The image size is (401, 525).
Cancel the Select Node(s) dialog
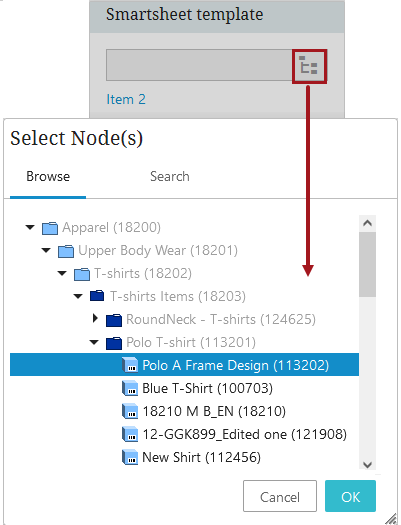[x=280, y=496]
